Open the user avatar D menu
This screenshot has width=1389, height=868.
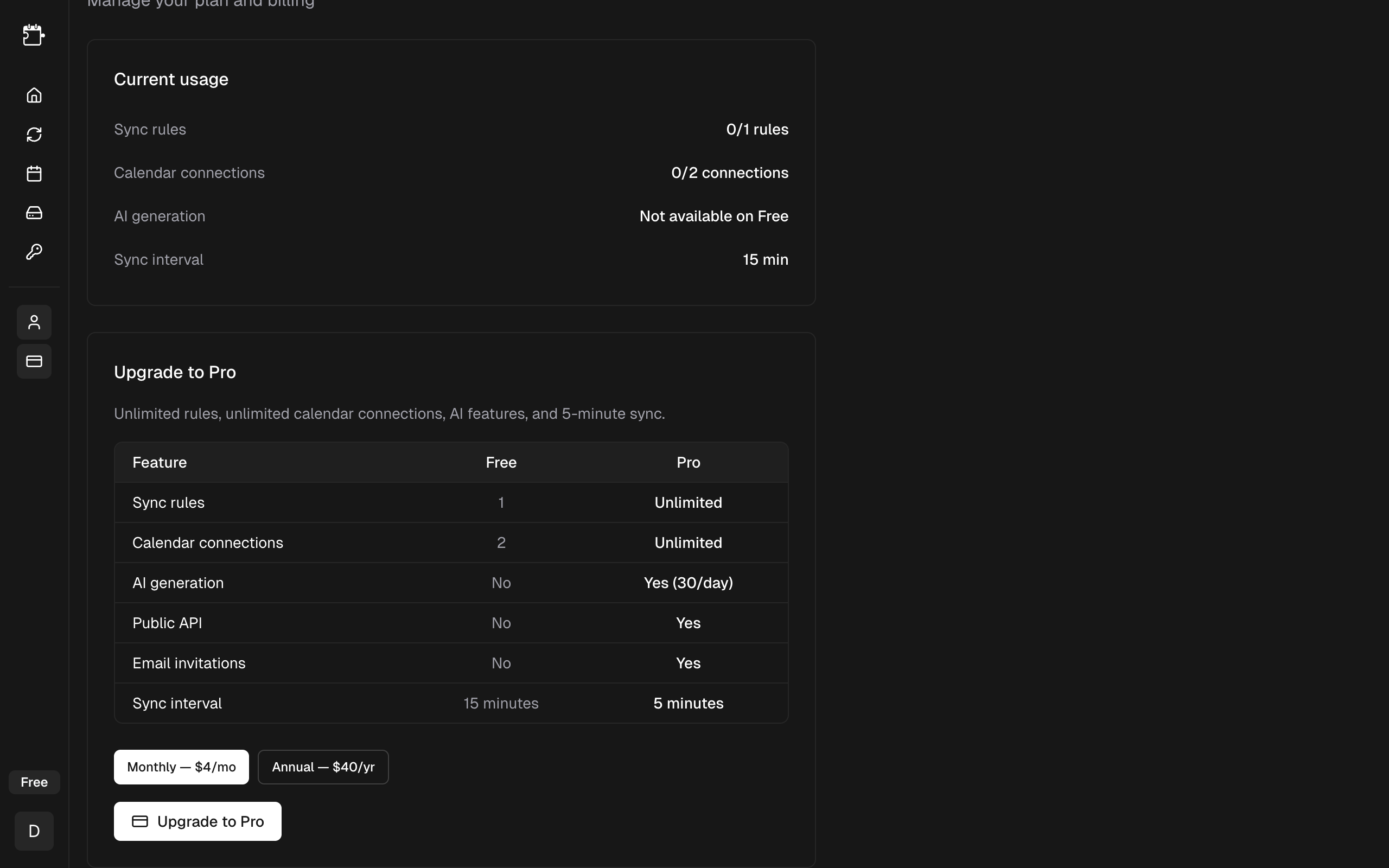[x=34, y=831]
